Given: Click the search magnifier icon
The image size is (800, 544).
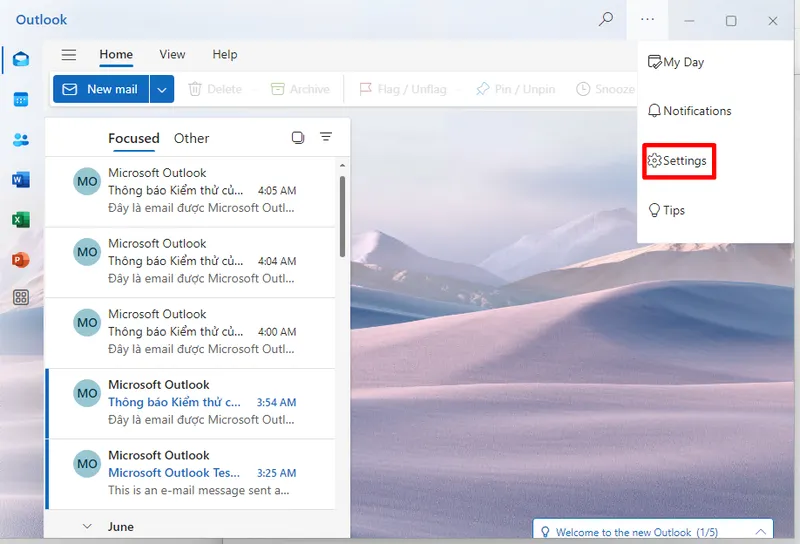Looking at the screenshot, I should [606, 19].
